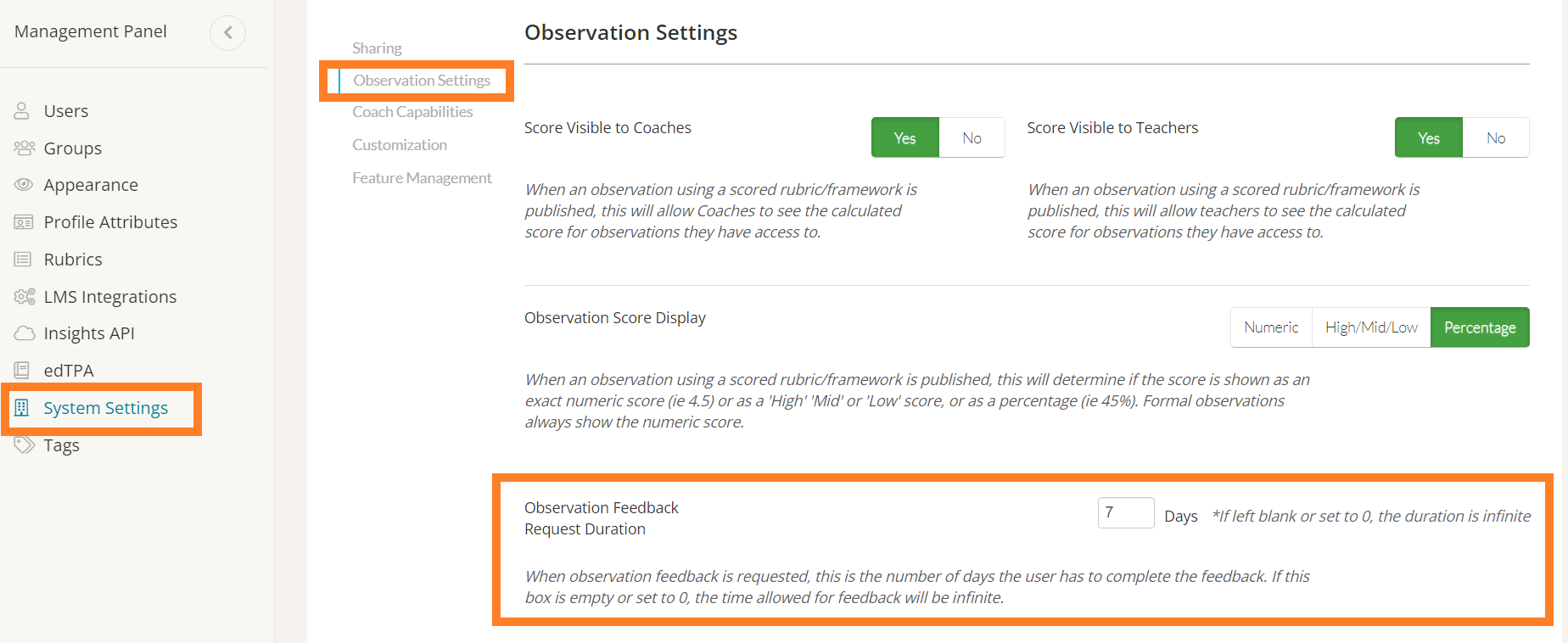Set Score Visible to Coaches to No
This screenshot has width=1568, height=643.
[x=972, y=137]
